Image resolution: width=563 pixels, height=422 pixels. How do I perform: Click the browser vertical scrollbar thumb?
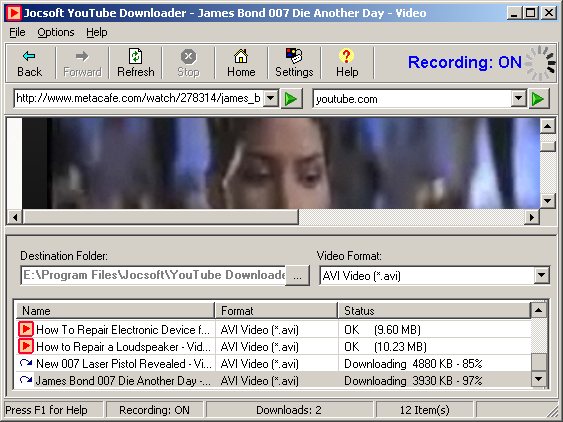point(548,147)
